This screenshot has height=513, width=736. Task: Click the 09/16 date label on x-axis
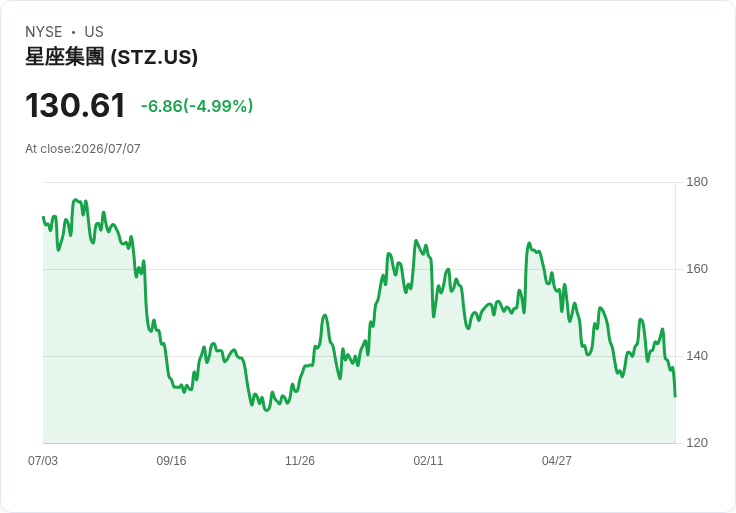coord(171,461)
